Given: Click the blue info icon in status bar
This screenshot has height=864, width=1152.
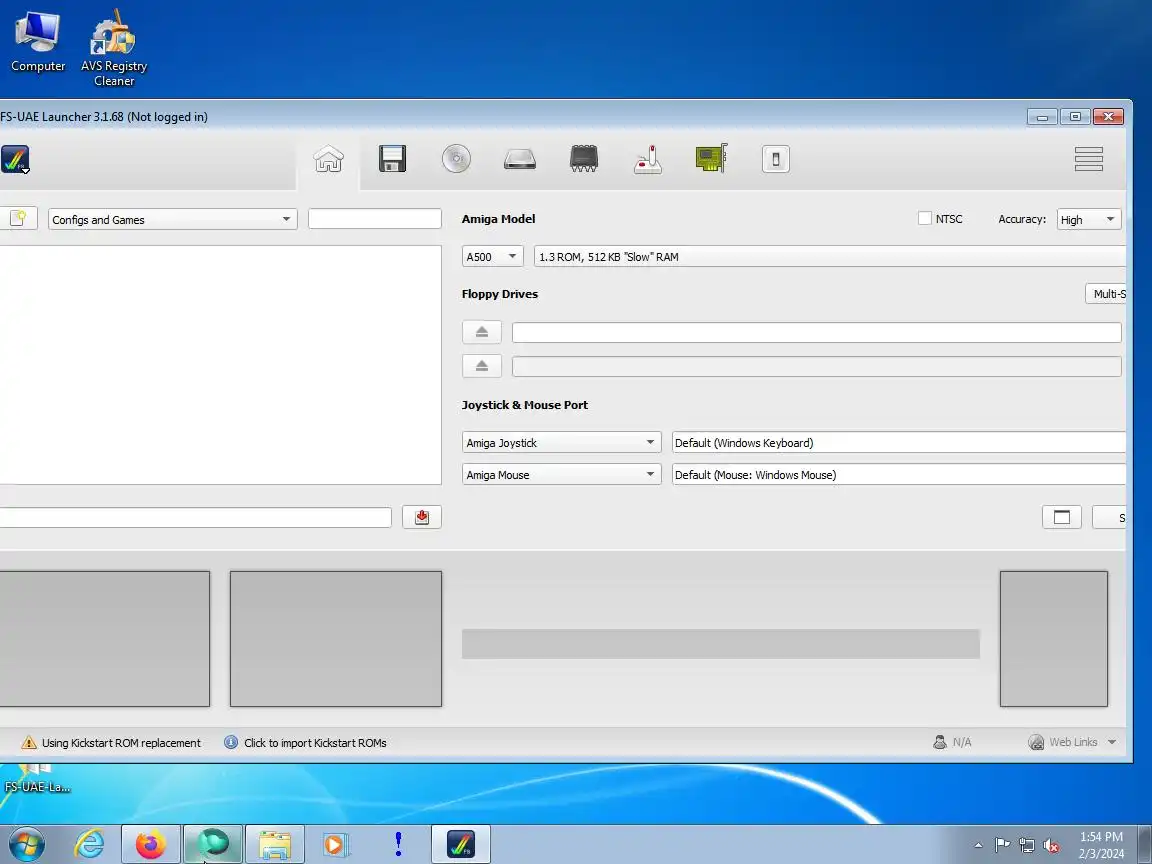Looking at the screenshot, I should pos(231,742).
